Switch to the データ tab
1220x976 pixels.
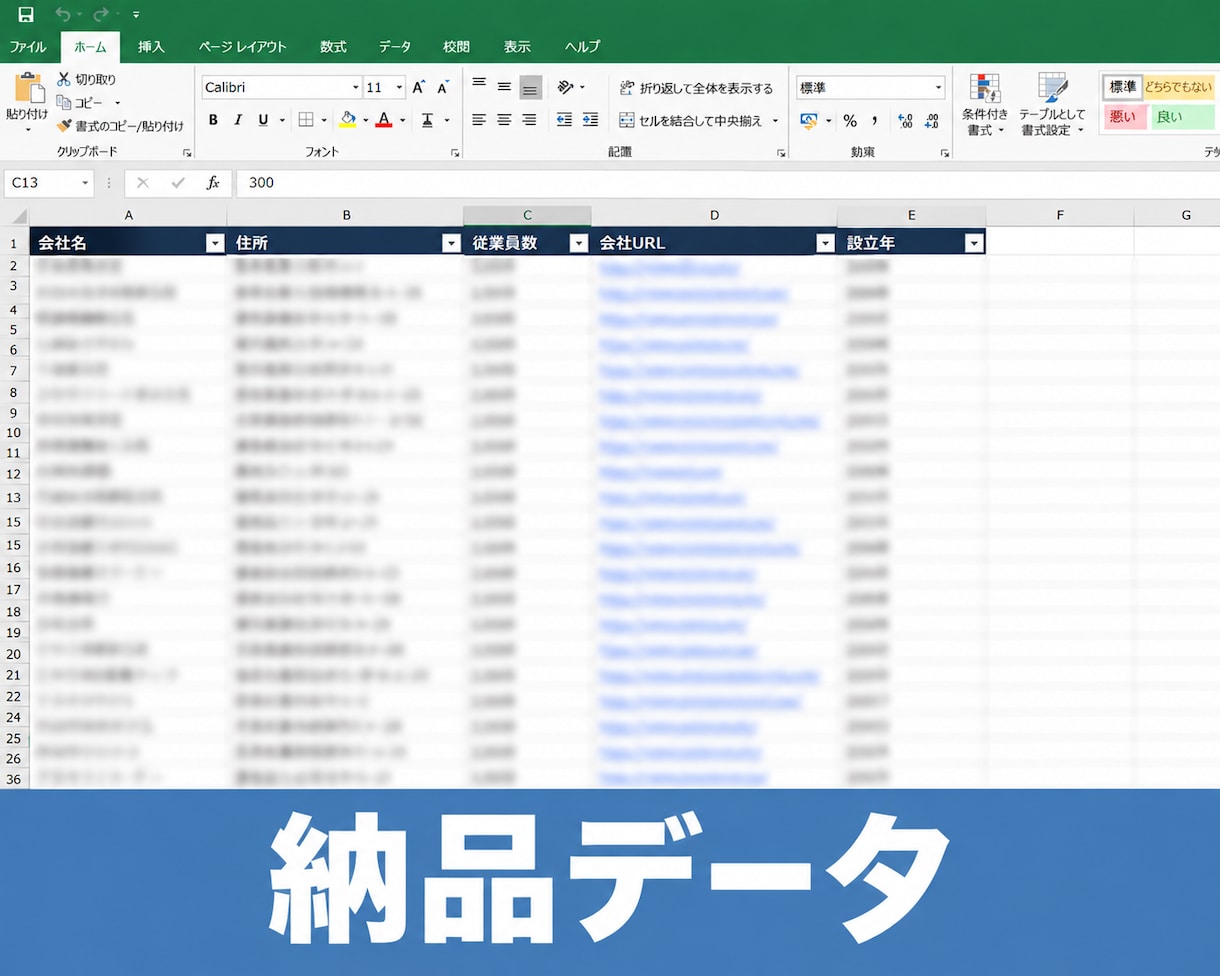(x=395, y=47)
